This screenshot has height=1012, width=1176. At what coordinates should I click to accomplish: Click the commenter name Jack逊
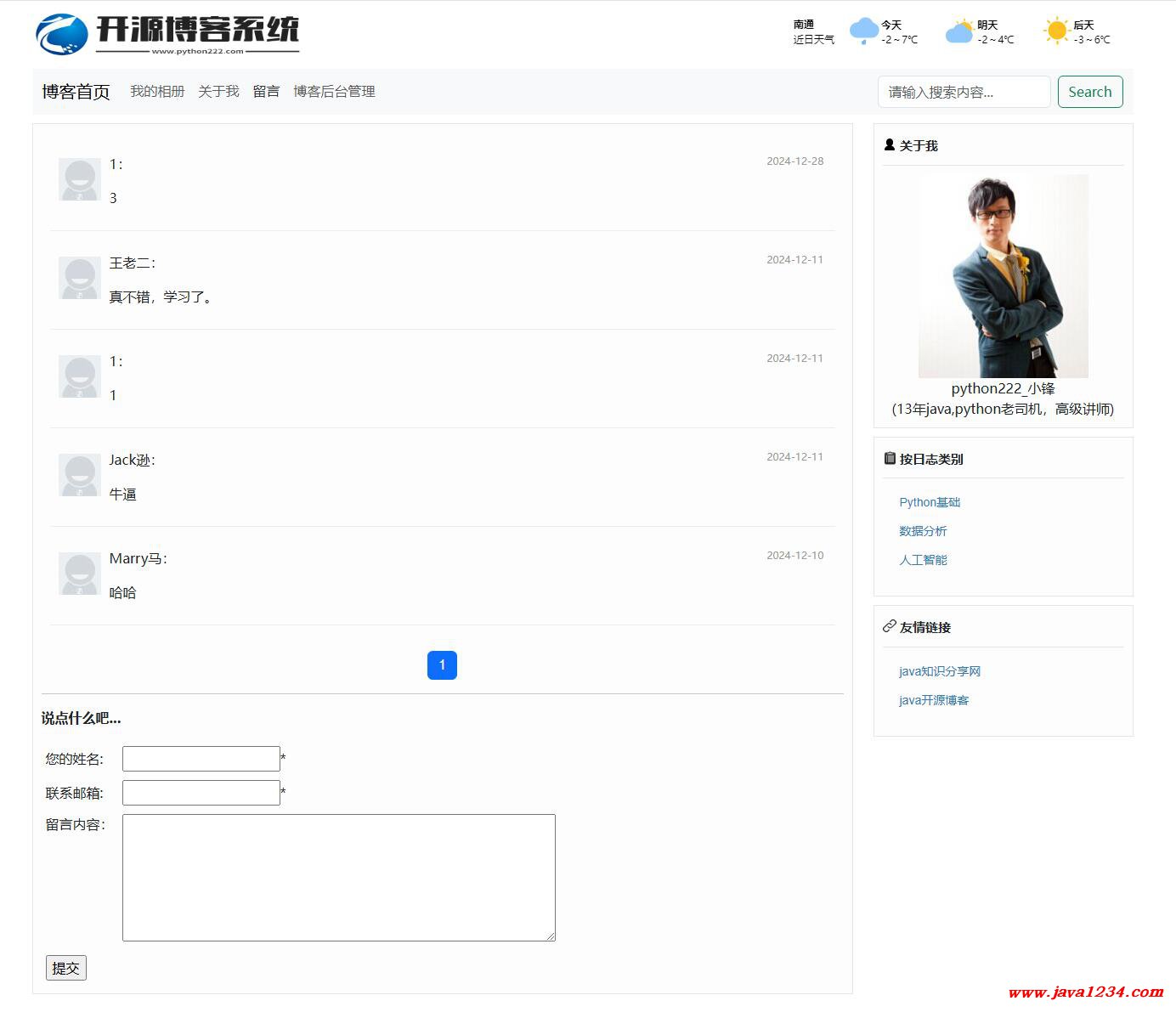[x=130, y=460]
